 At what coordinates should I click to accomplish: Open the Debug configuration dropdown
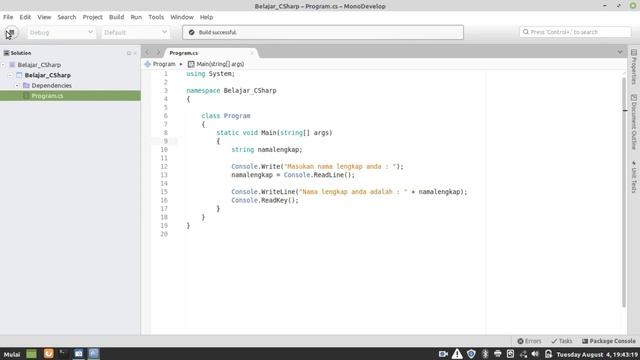(61, 32)
